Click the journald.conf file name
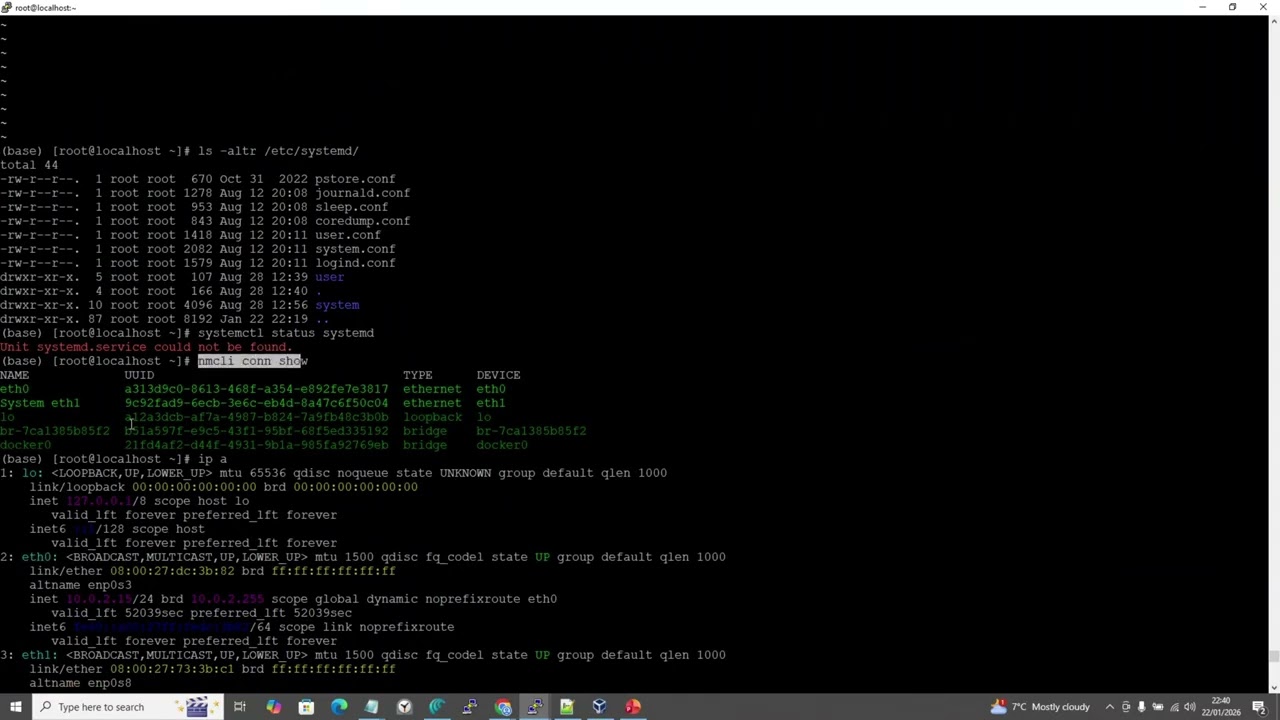This screenshot has width=1280, height=720. click(x=362, y=193)
